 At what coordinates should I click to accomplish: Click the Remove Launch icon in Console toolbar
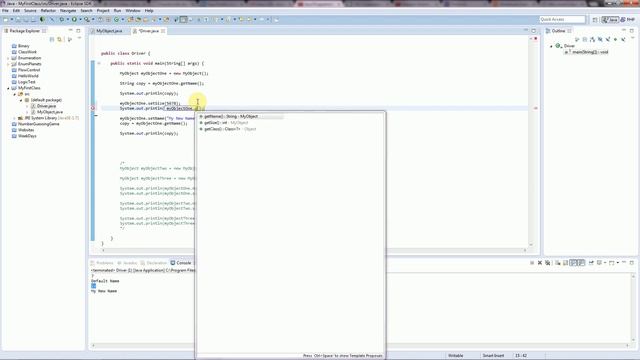coord(540,263)
